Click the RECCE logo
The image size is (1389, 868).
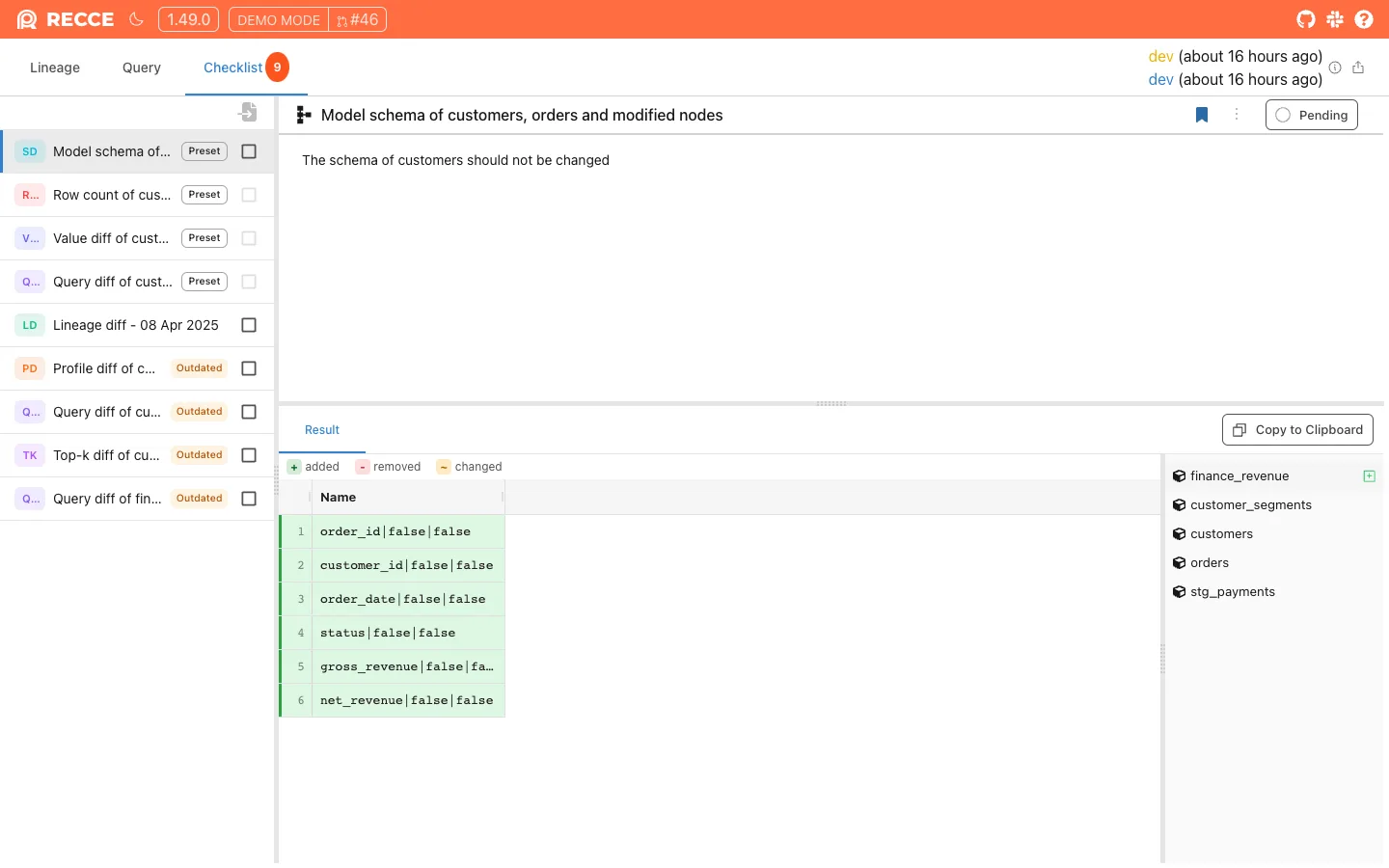pos(66,19)
